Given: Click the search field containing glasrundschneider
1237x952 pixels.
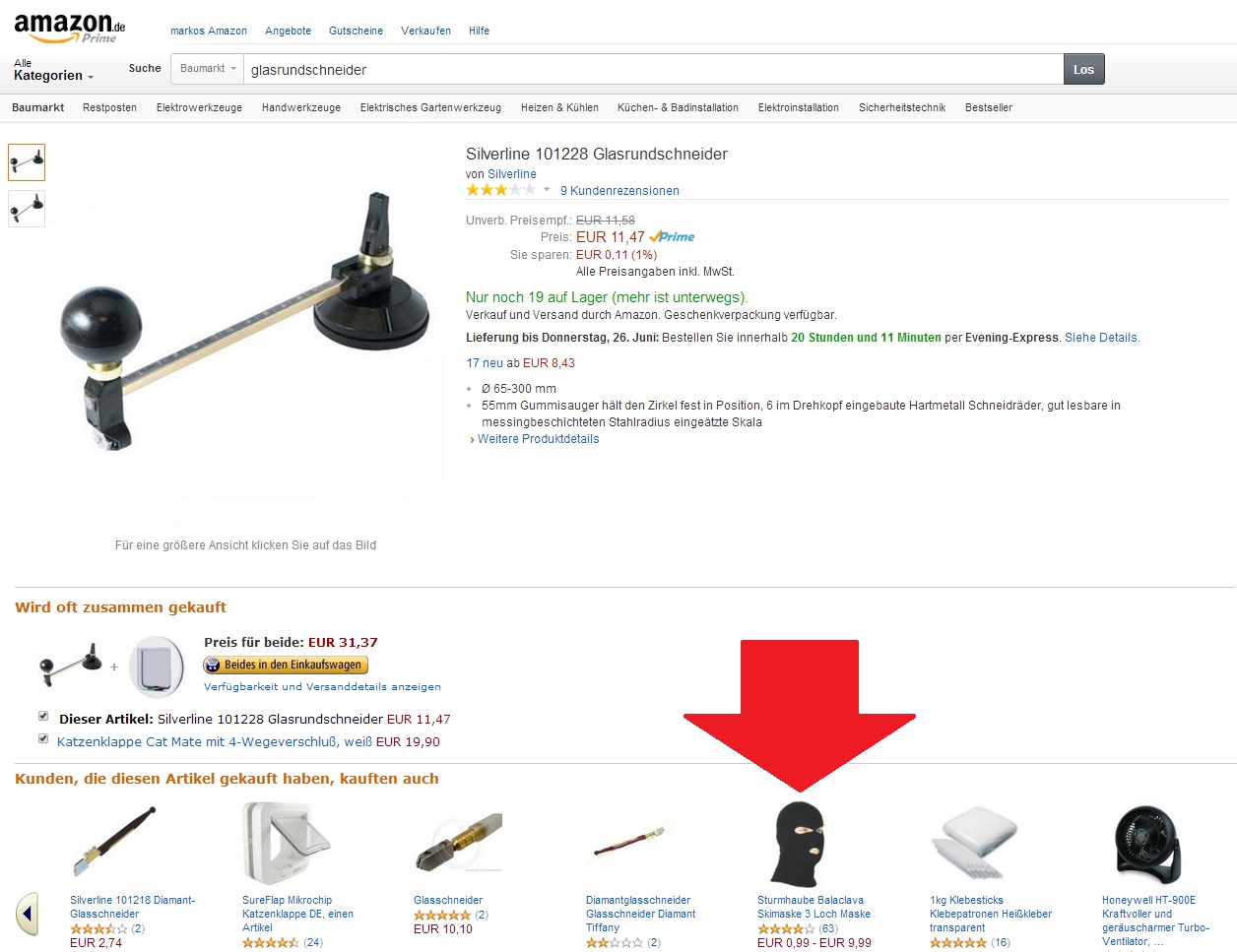Looking at the screenshot, I should [653, 69].
